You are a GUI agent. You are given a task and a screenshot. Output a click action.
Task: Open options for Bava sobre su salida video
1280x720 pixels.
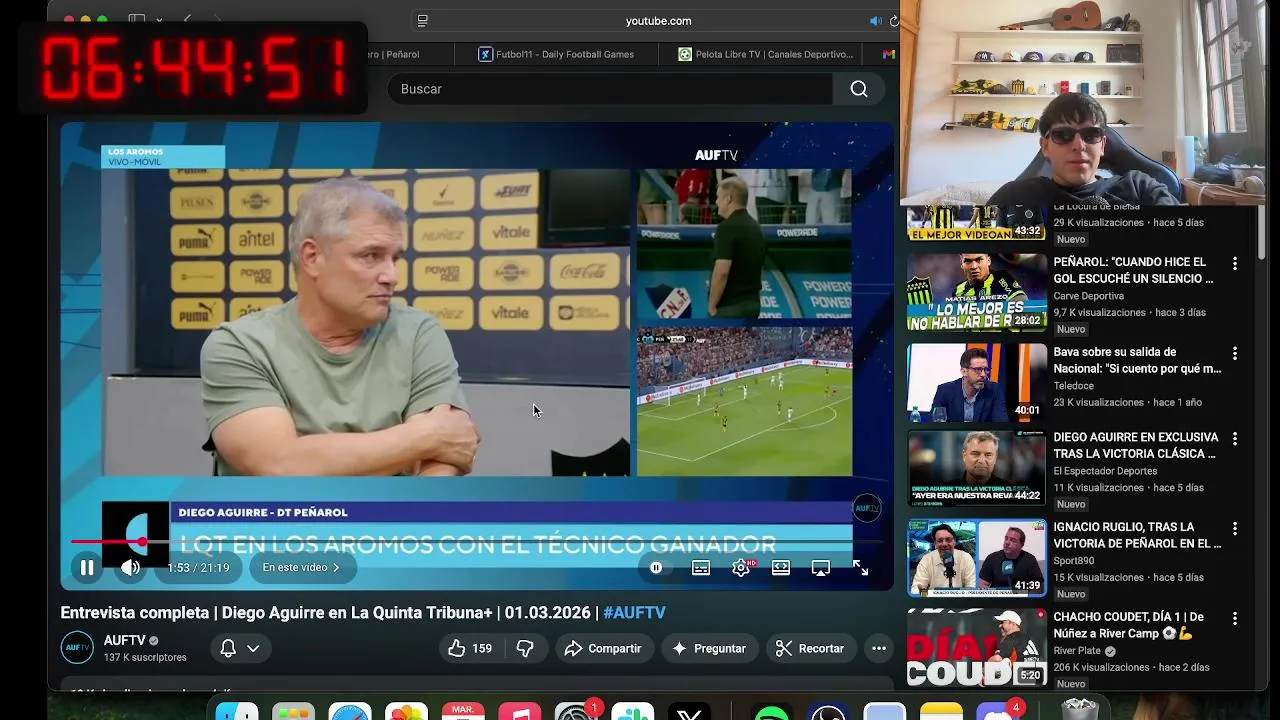(x=1235, y=354)
